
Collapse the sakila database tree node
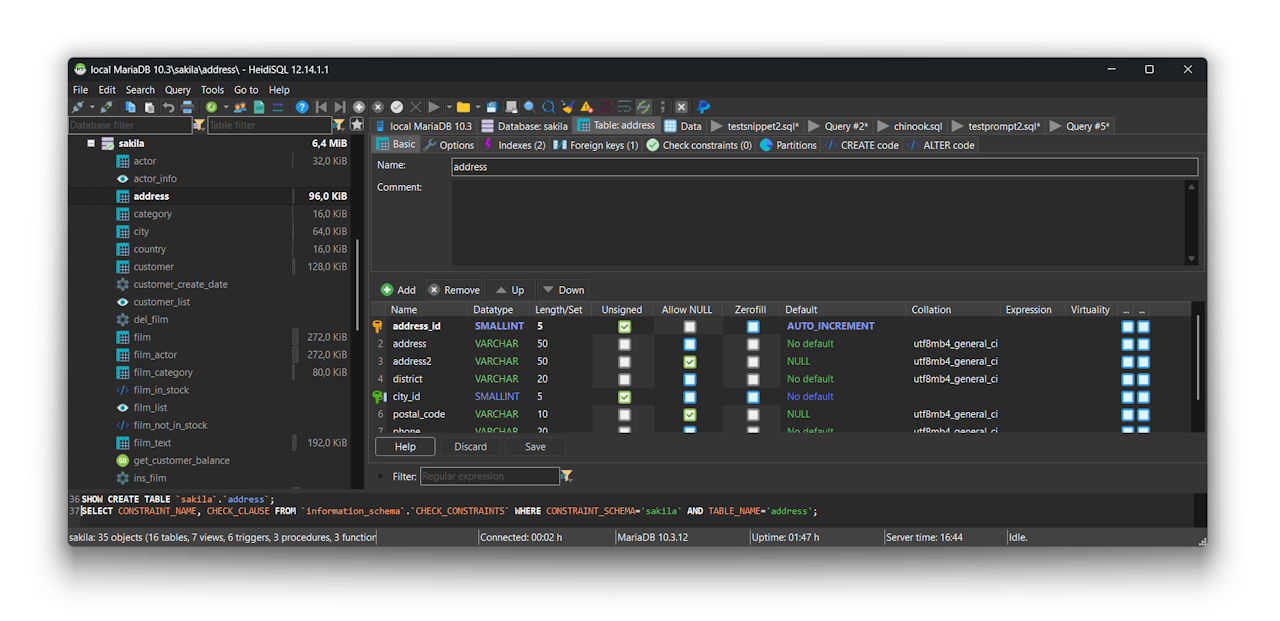[91, 143]
